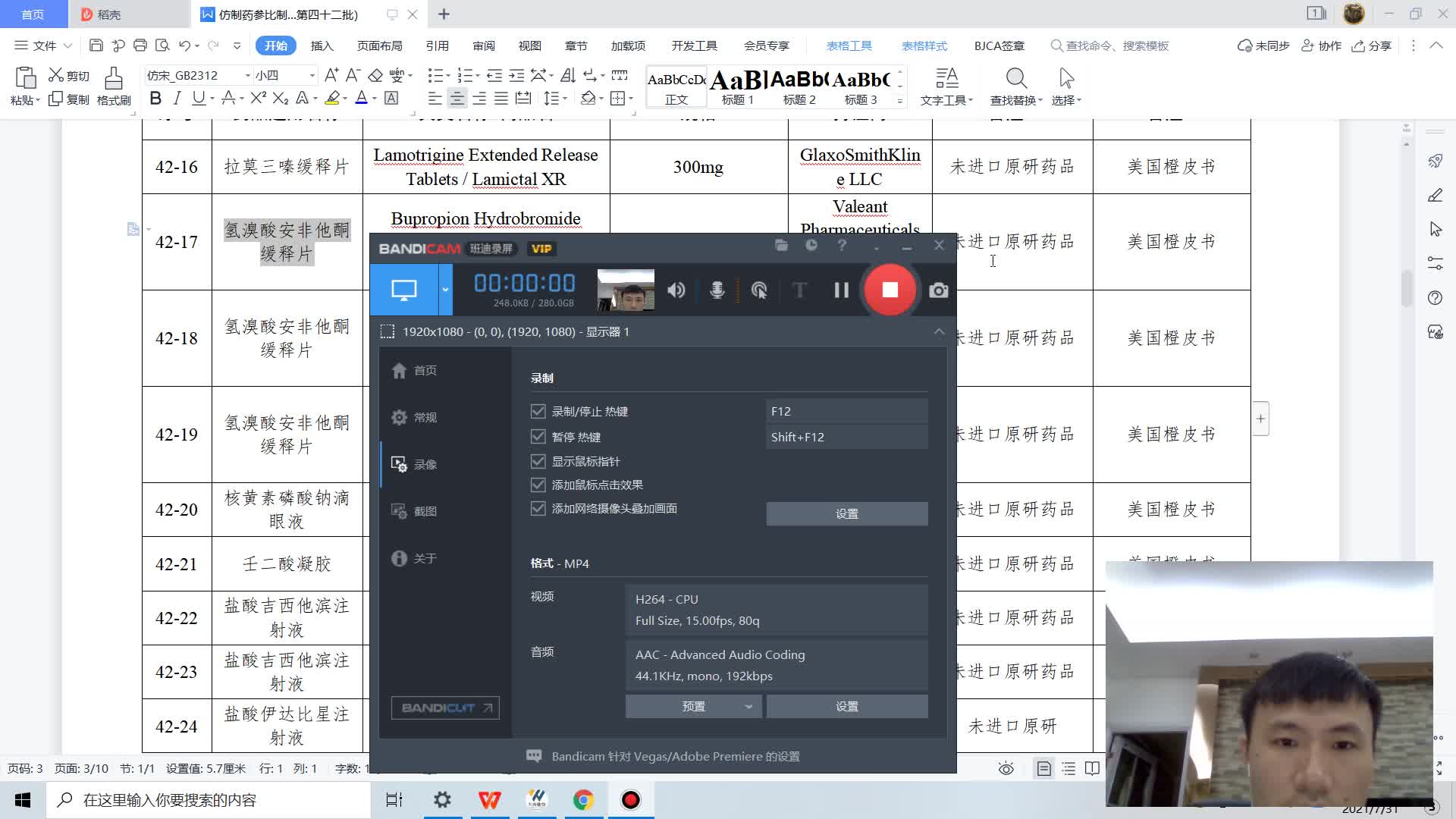Apply the 标题 1 style
The height and width of the screenshot is (819, 1456).
click(737, 86)
